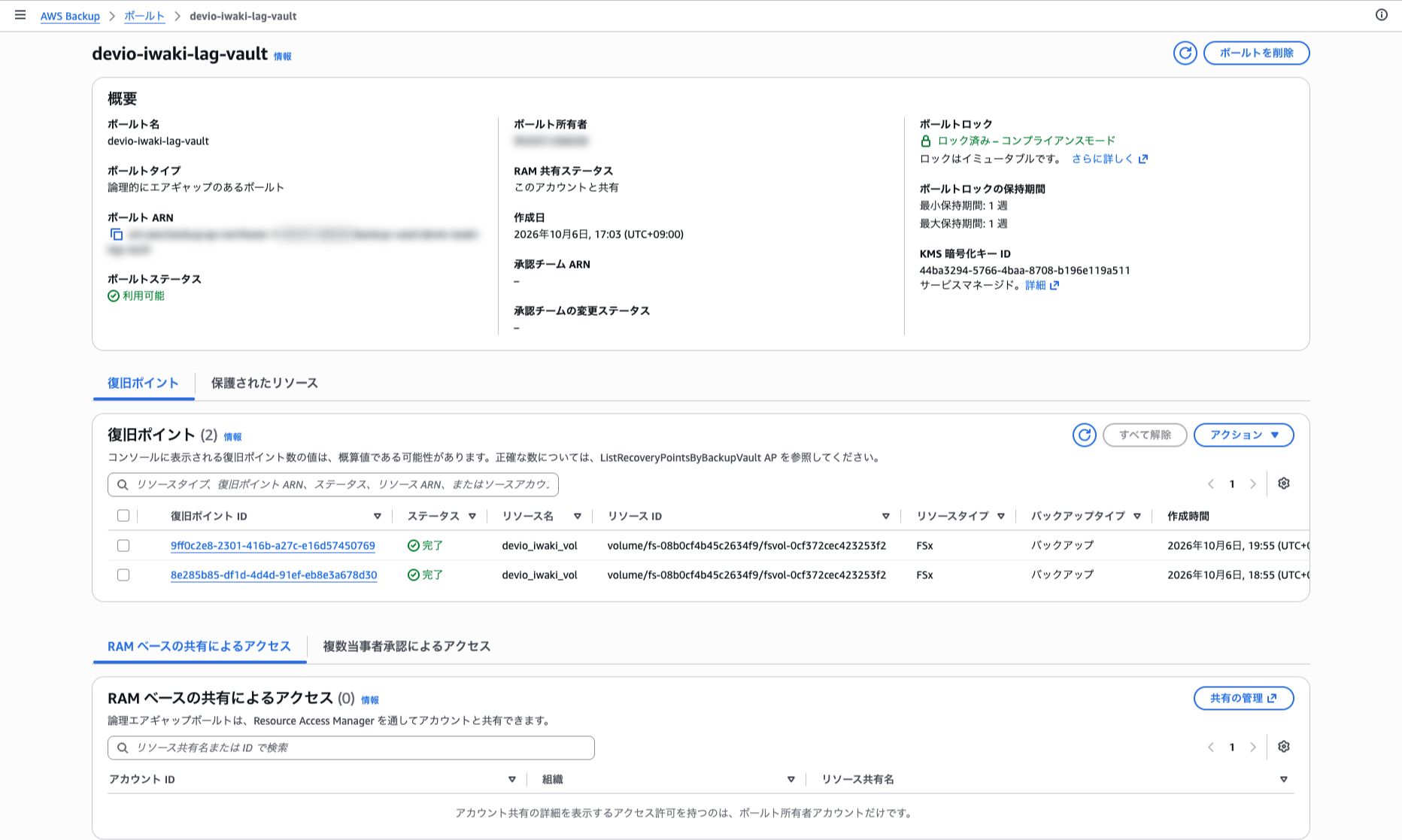Screen dimensions: 1402x840
Task: Sort by リソース共有名 column
Action: (x=1284, y=780)
